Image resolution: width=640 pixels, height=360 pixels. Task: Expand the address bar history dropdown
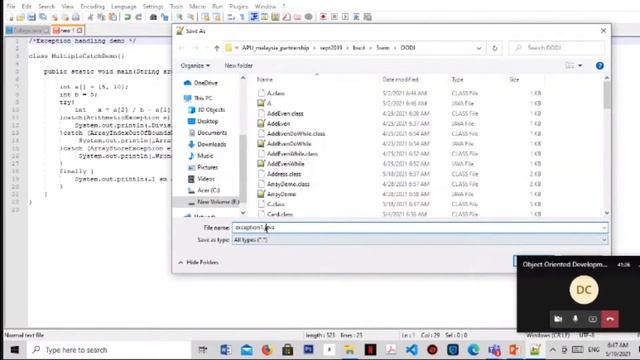click(x=479, y=48)
